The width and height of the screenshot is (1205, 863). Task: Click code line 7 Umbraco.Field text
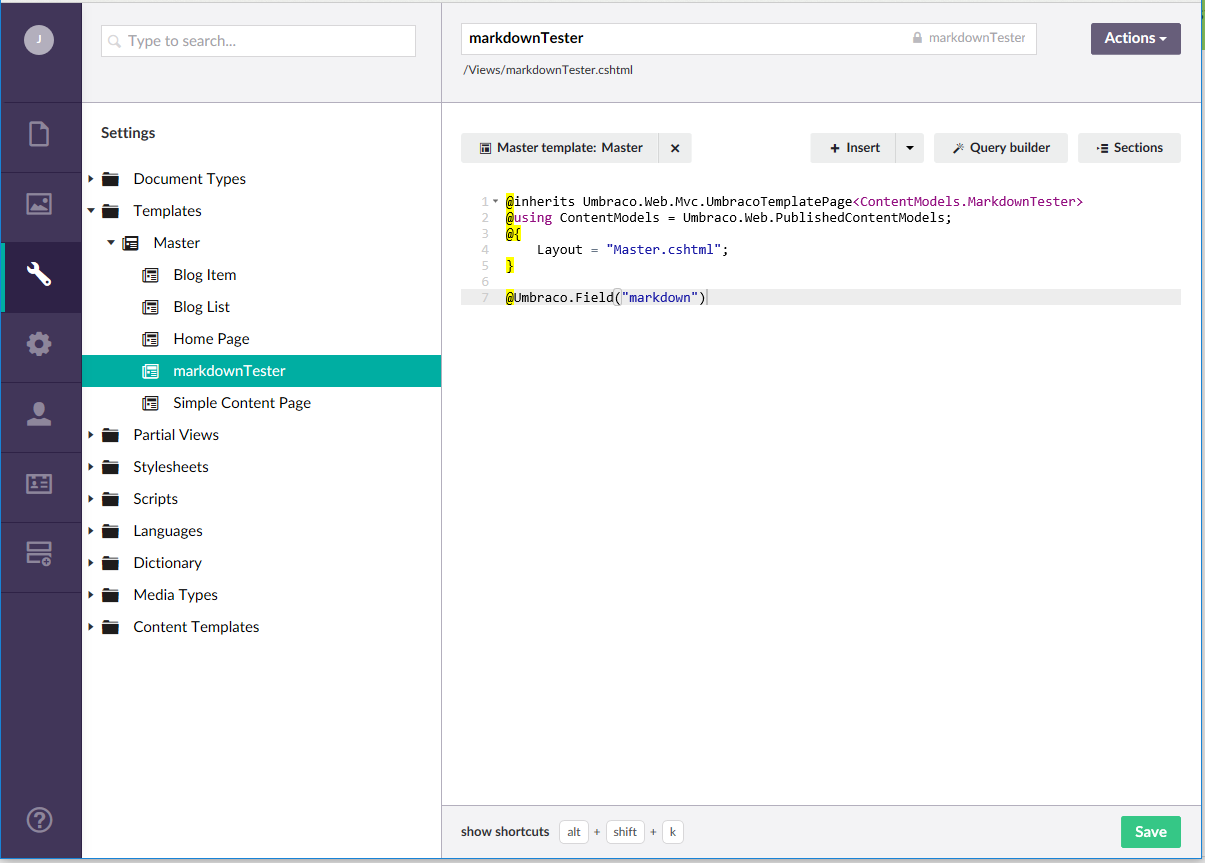pyautogui.click(x=606, y=297)
